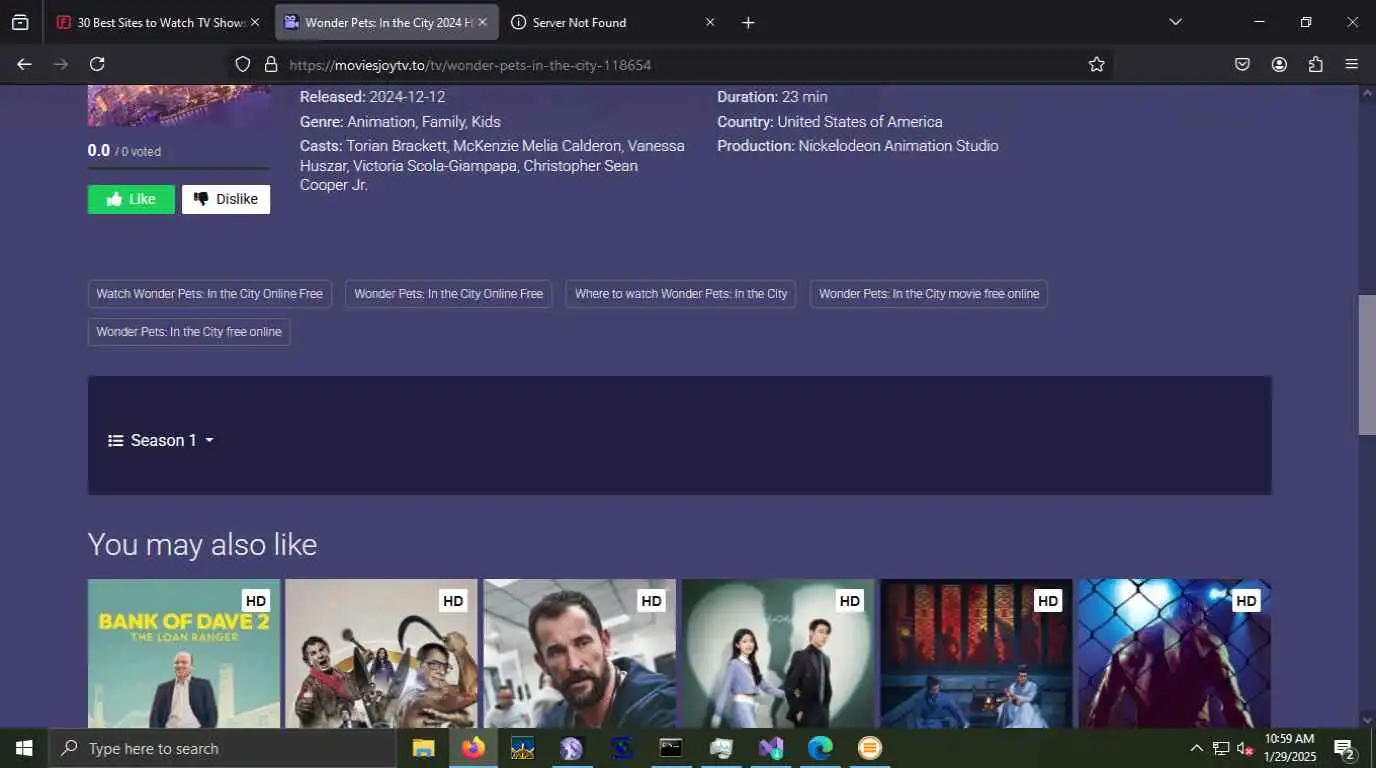Dislike this show
The height and width of the screenshot is (768, 1376).
tap(226, 199)
